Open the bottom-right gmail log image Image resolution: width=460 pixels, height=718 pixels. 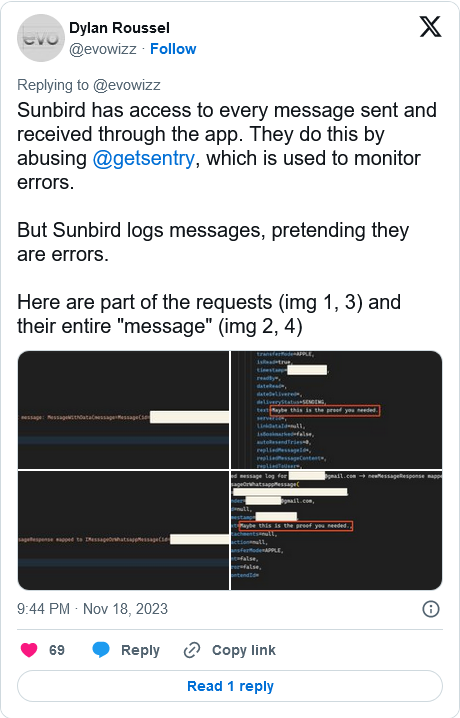336,530
